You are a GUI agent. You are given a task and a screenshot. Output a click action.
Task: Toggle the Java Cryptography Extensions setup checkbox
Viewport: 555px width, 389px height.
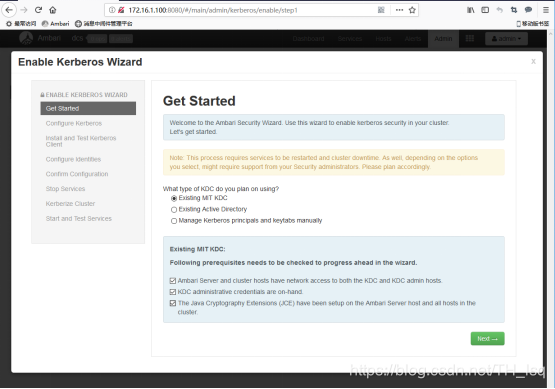click(x=173, y=303)
